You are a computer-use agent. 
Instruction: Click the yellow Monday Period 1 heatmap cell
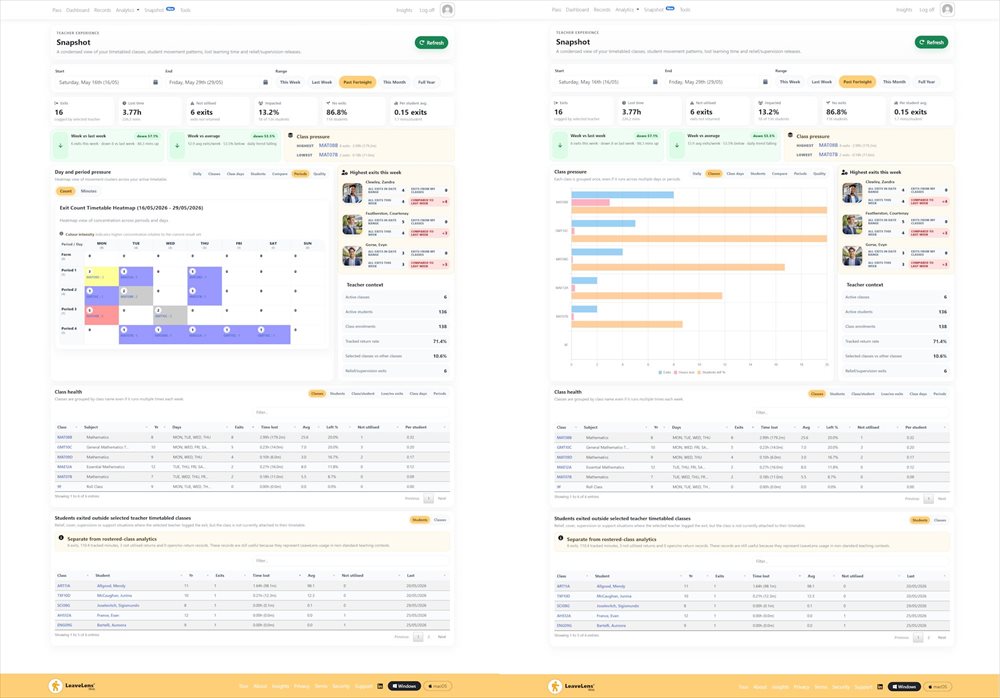click(x=101, y=276)
